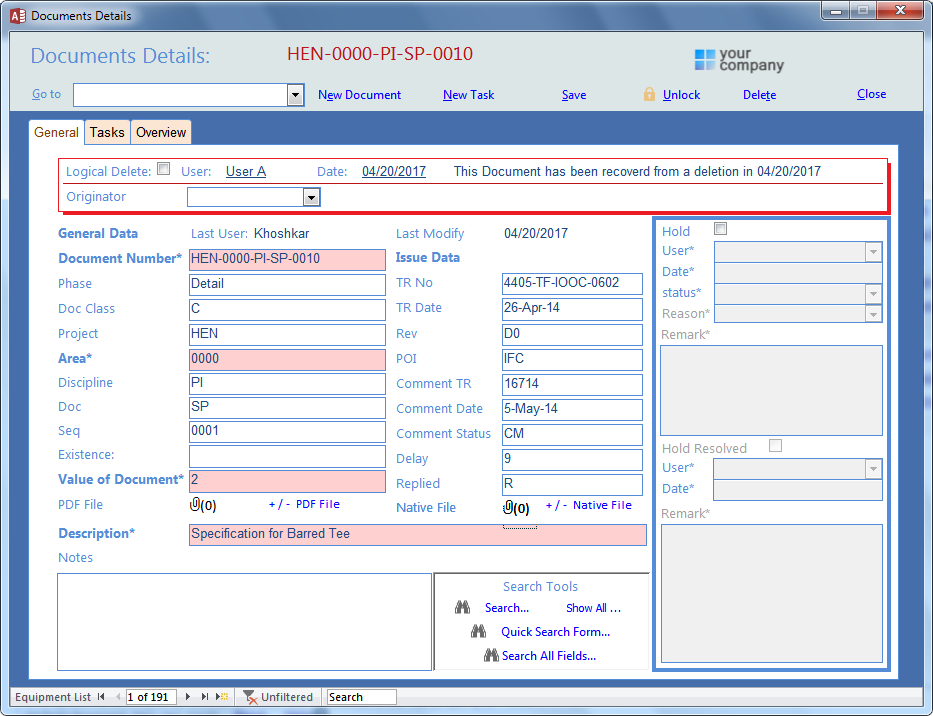933x716 pixels.
Task: Click binoculars icon next to Quick Search Form
Action: point(478,631)
